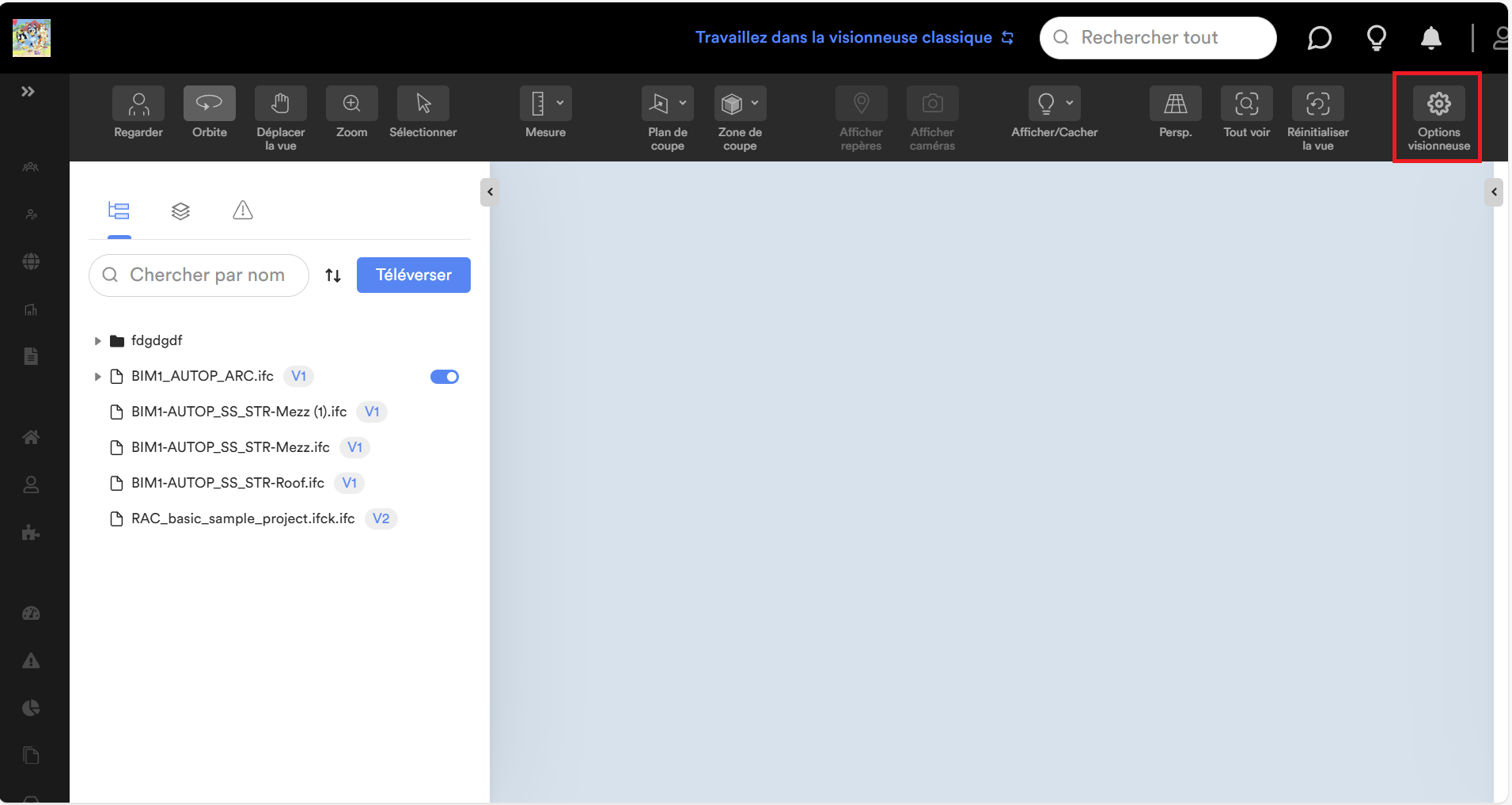1512x805 pixels.
Task: Open the warning triangle sidebar icon
Action: click(31, 661)
